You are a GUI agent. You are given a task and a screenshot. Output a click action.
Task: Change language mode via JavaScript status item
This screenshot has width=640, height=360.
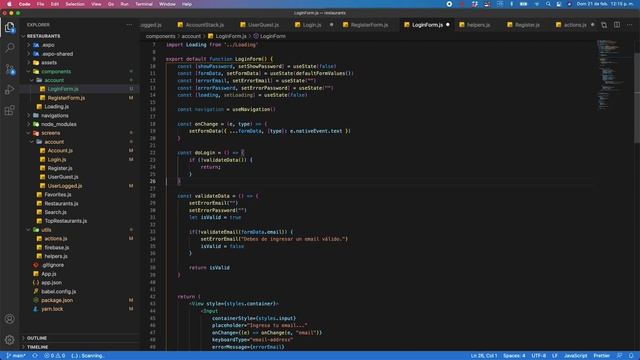click(575, 356)
